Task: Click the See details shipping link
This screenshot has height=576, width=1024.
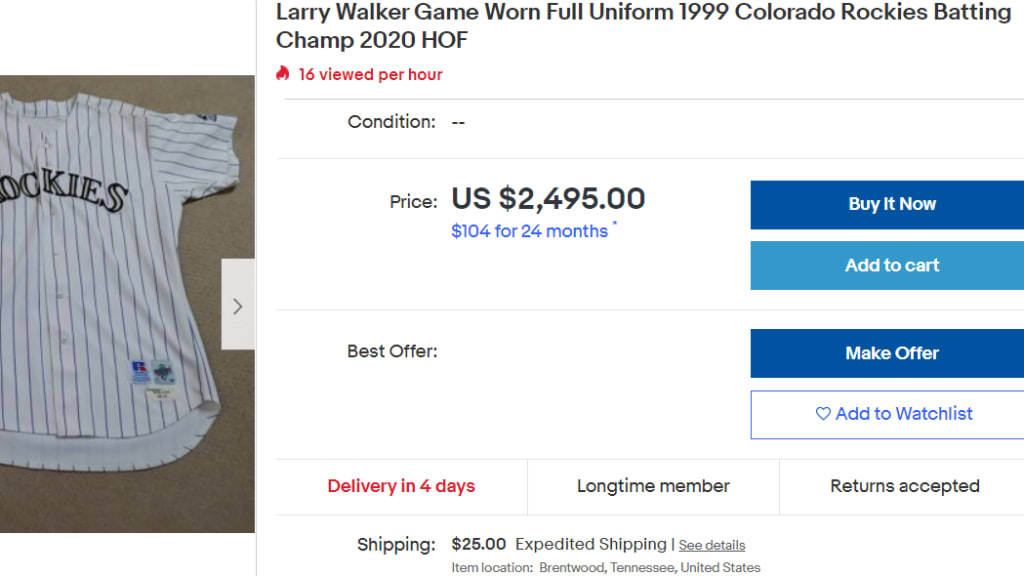Action: click(x=711, y=545)
